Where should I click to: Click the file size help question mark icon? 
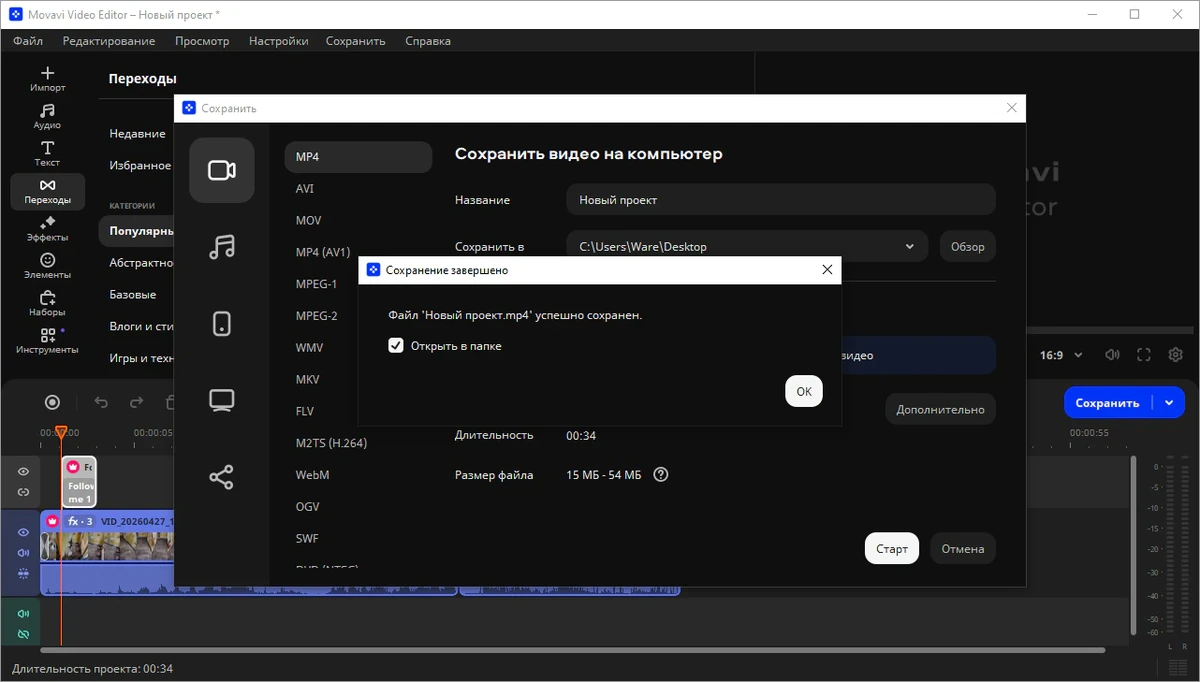click(x=660, y=475)
